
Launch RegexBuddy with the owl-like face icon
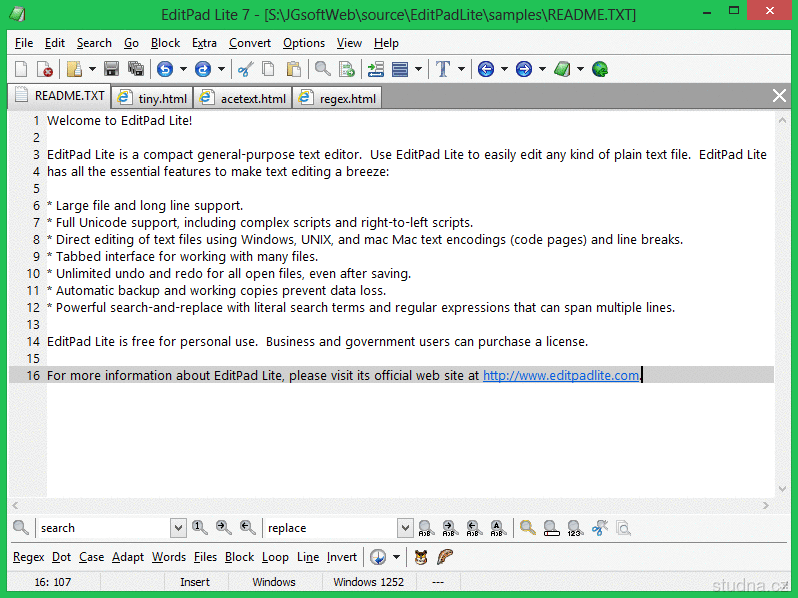(421, 557)
